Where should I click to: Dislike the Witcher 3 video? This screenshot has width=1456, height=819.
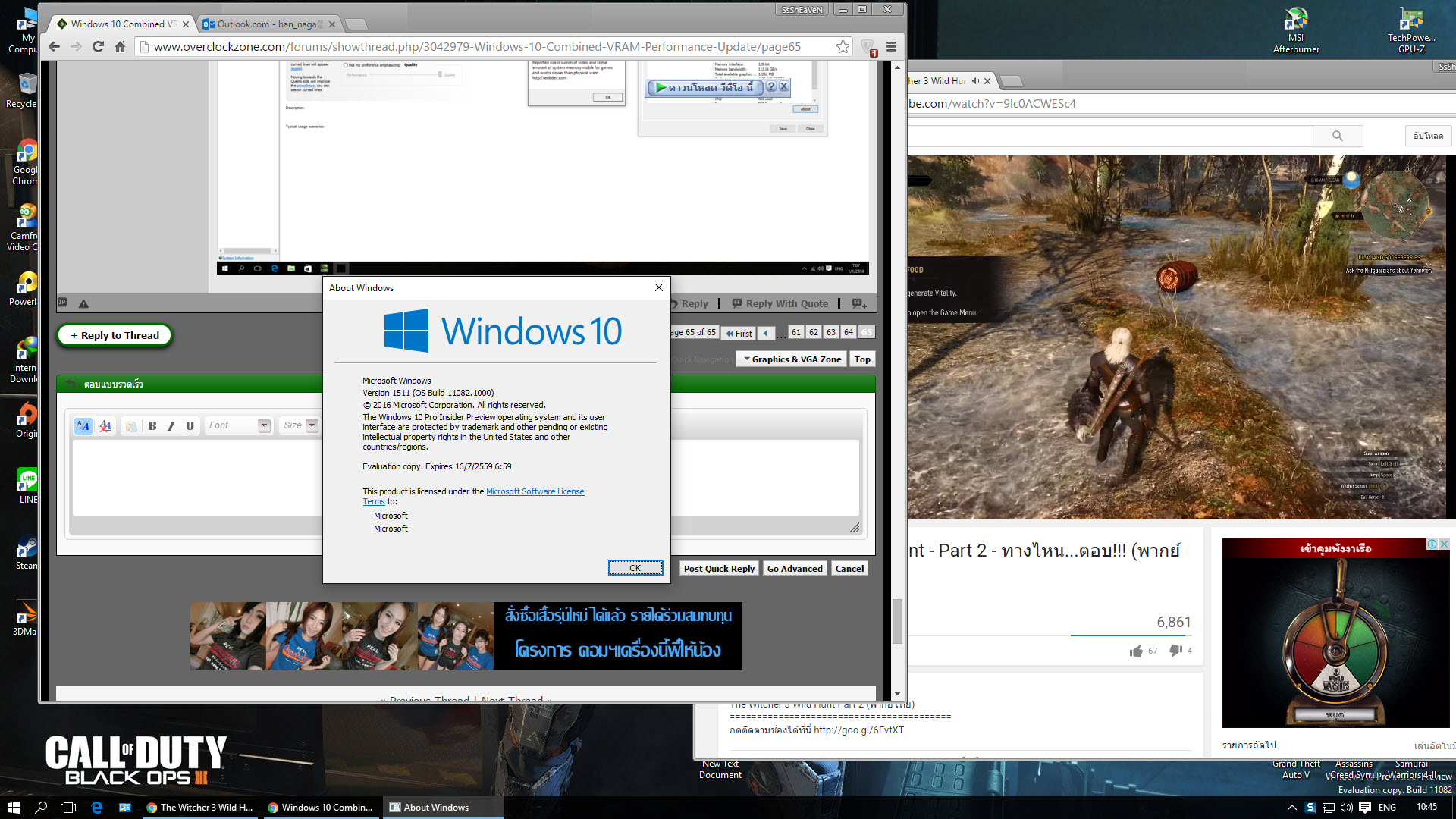point(1176,651)
